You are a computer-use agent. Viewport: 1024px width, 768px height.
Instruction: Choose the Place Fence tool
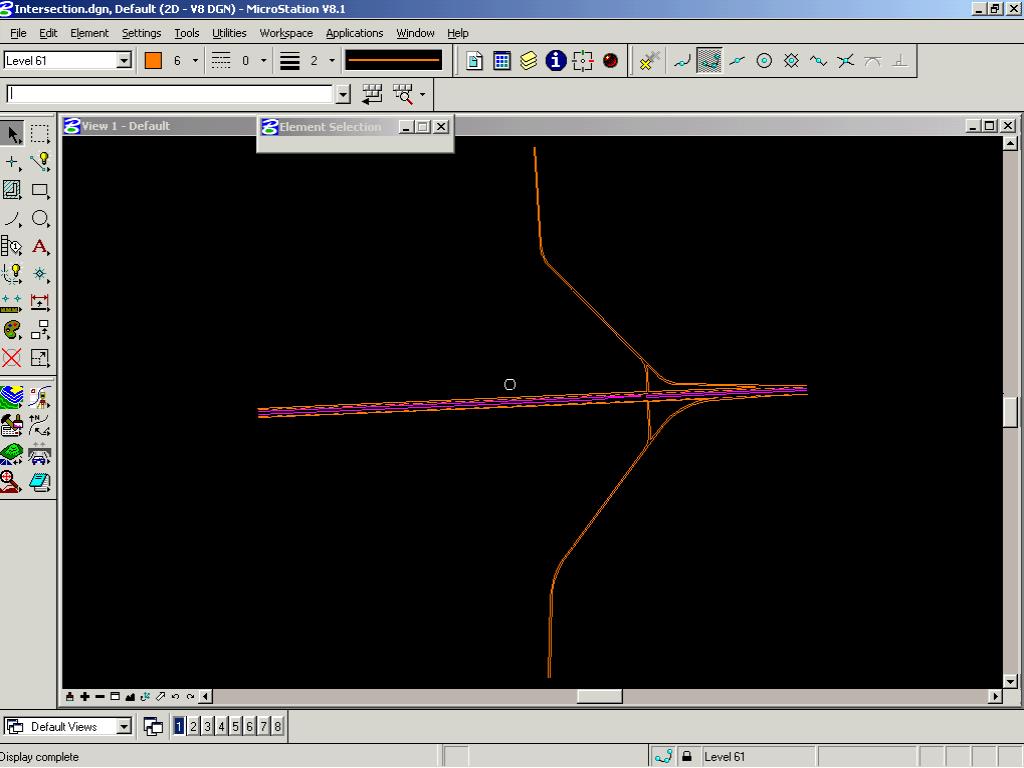(40, 133)
